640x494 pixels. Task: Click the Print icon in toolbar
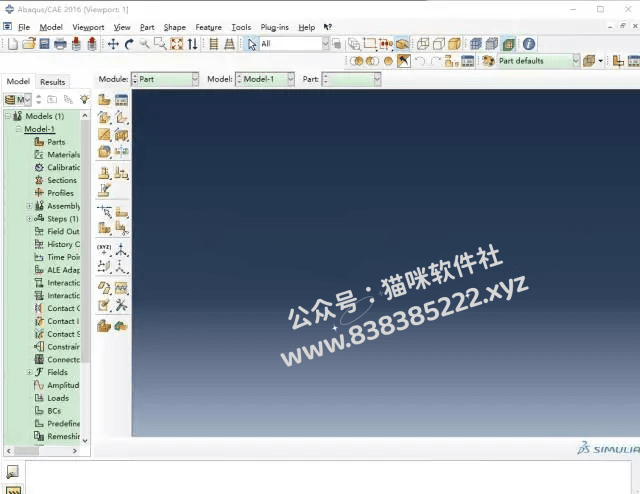[x=60, y=44]
